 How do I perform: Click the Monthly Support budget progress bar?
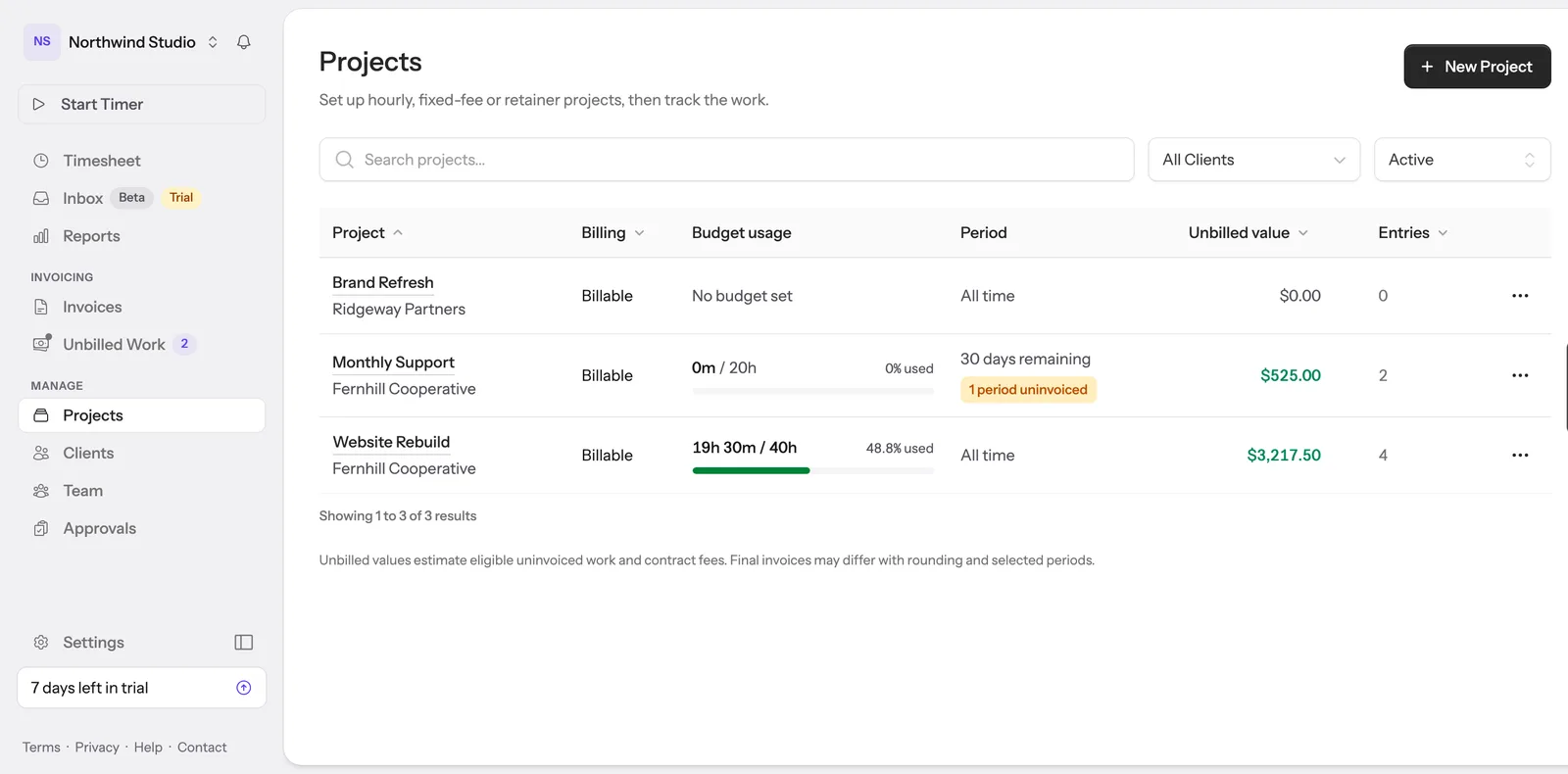coord(812,391)
